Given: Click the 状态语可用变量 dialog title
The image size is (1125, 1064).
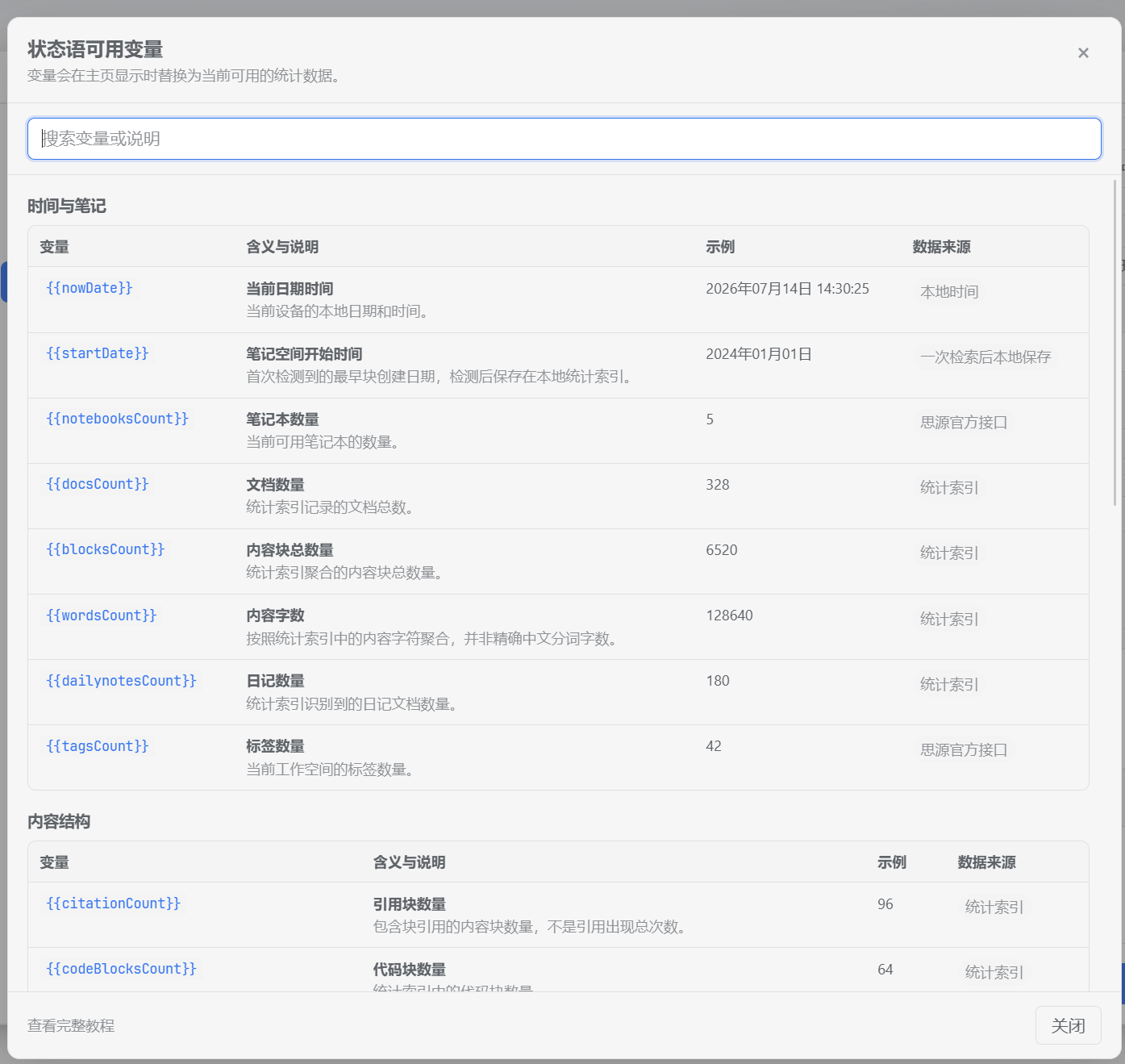Looking at the screenshot, I should pyautogui.click(x=95, y=49).
